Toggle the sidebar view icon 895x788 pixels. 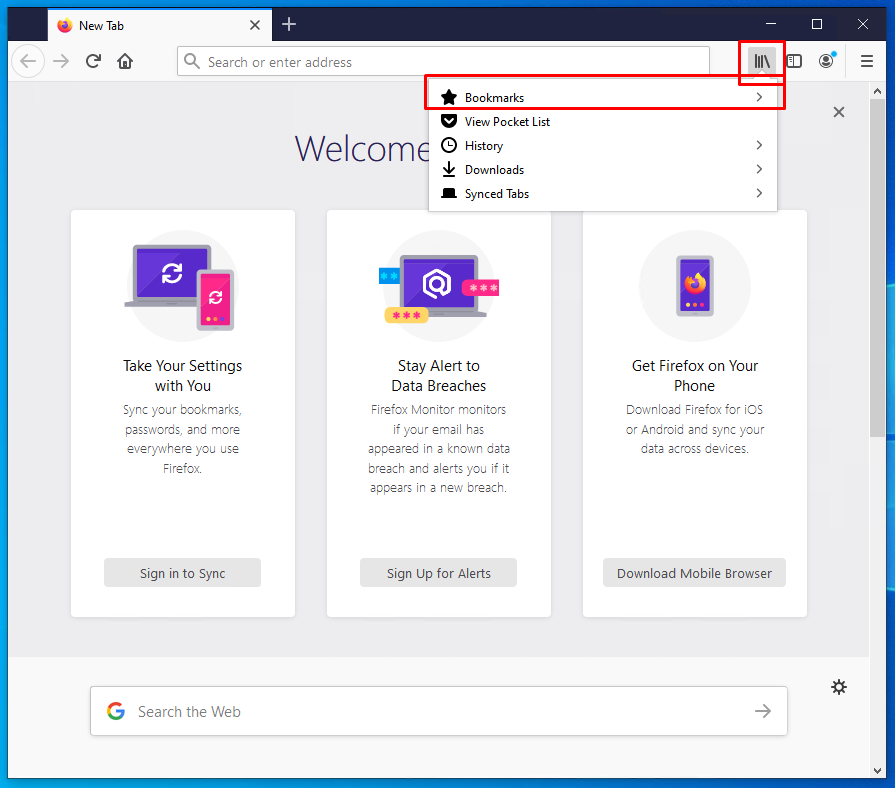[794, 61]
